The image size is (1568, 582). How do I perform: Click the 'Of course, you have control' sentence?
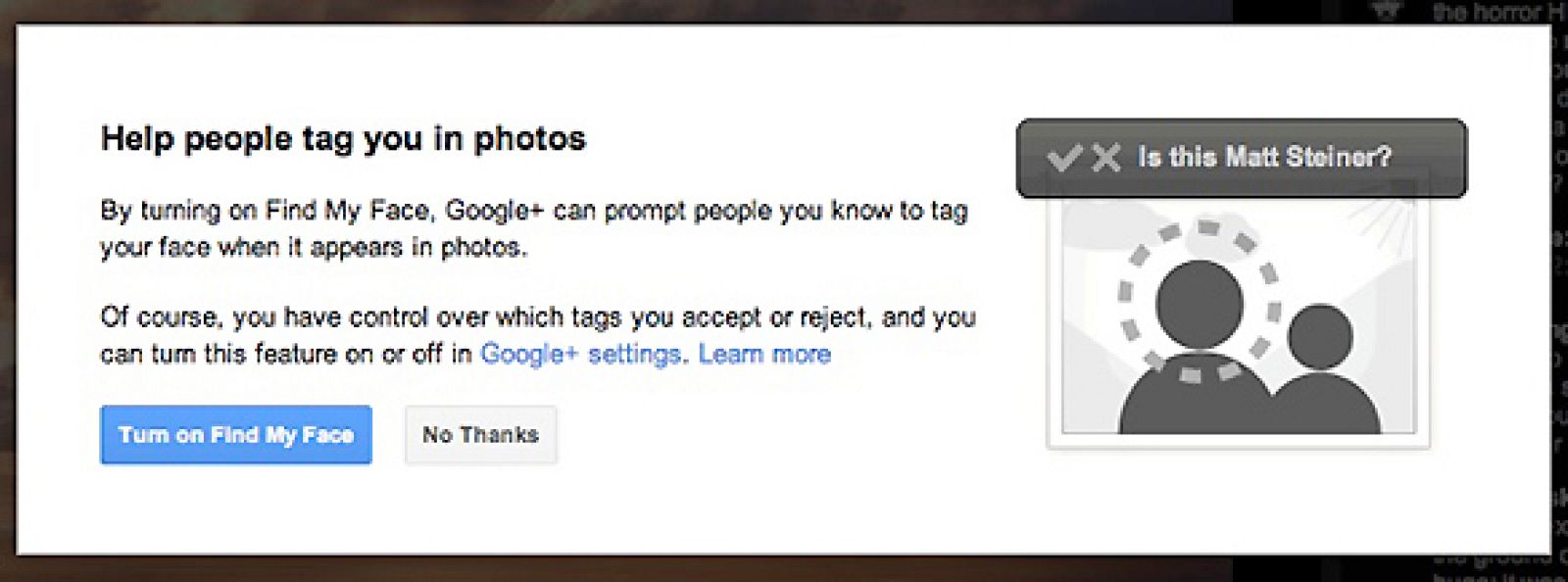[537, 317]
